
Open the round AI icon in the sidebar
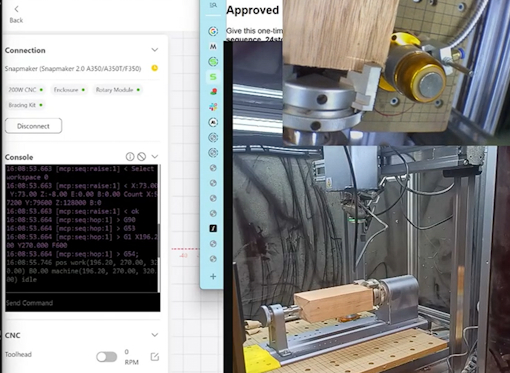coord(213,122)
